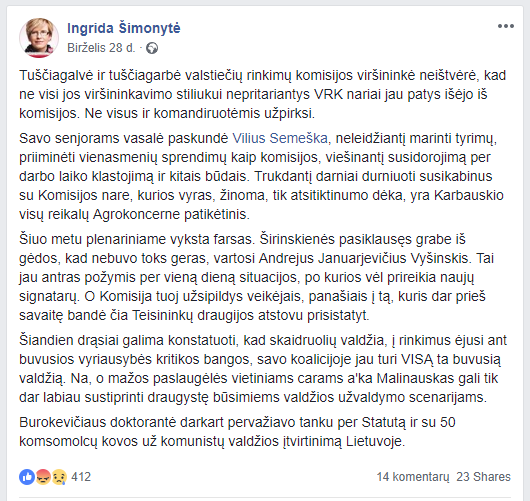530x501 pixels.
Task: Click the blue Like reaction icon
Action: [x=27, y=477]
